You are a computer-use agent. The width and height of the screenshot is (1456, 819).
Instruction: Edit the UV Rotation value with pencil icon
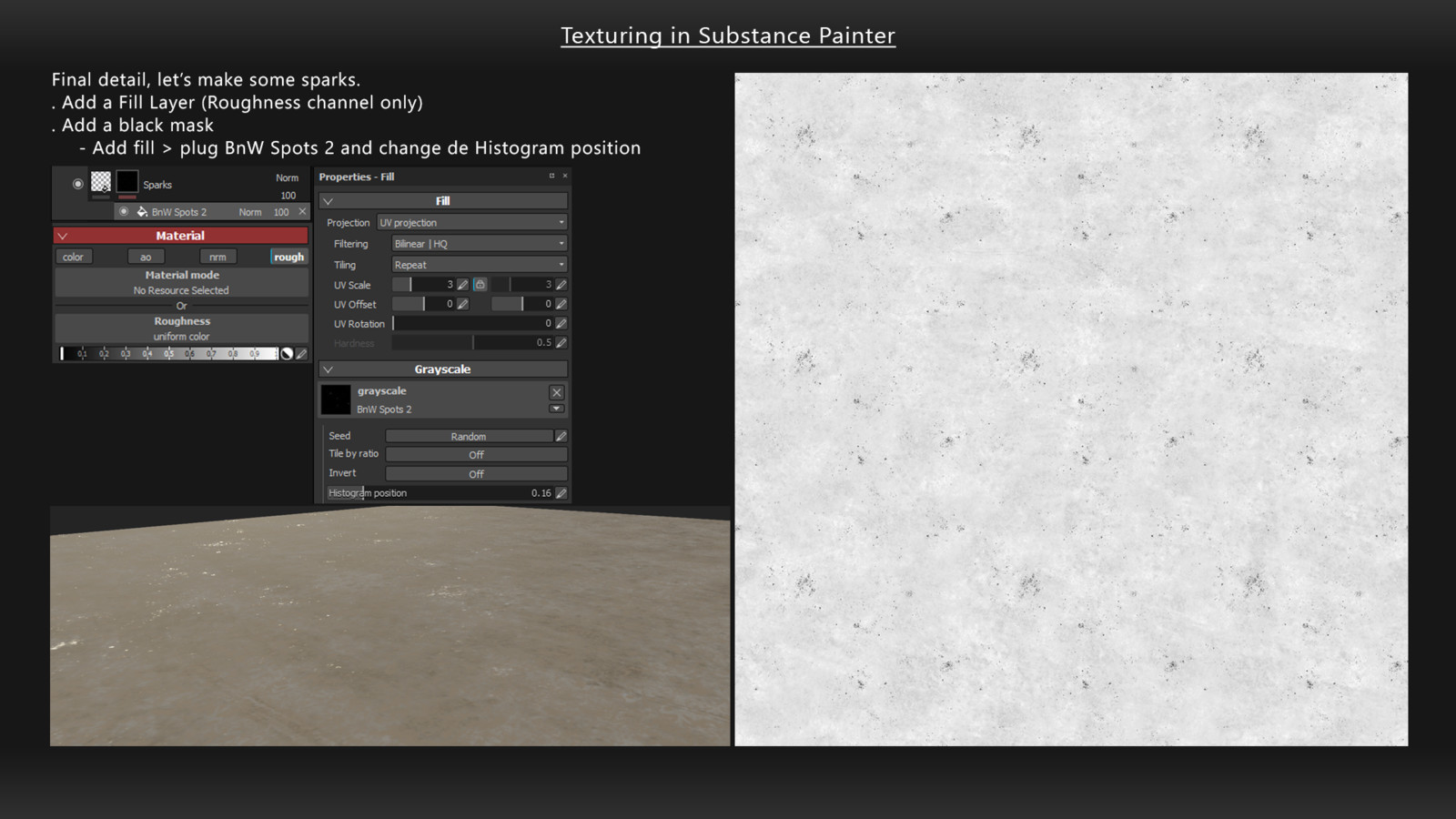coord(561,324)
